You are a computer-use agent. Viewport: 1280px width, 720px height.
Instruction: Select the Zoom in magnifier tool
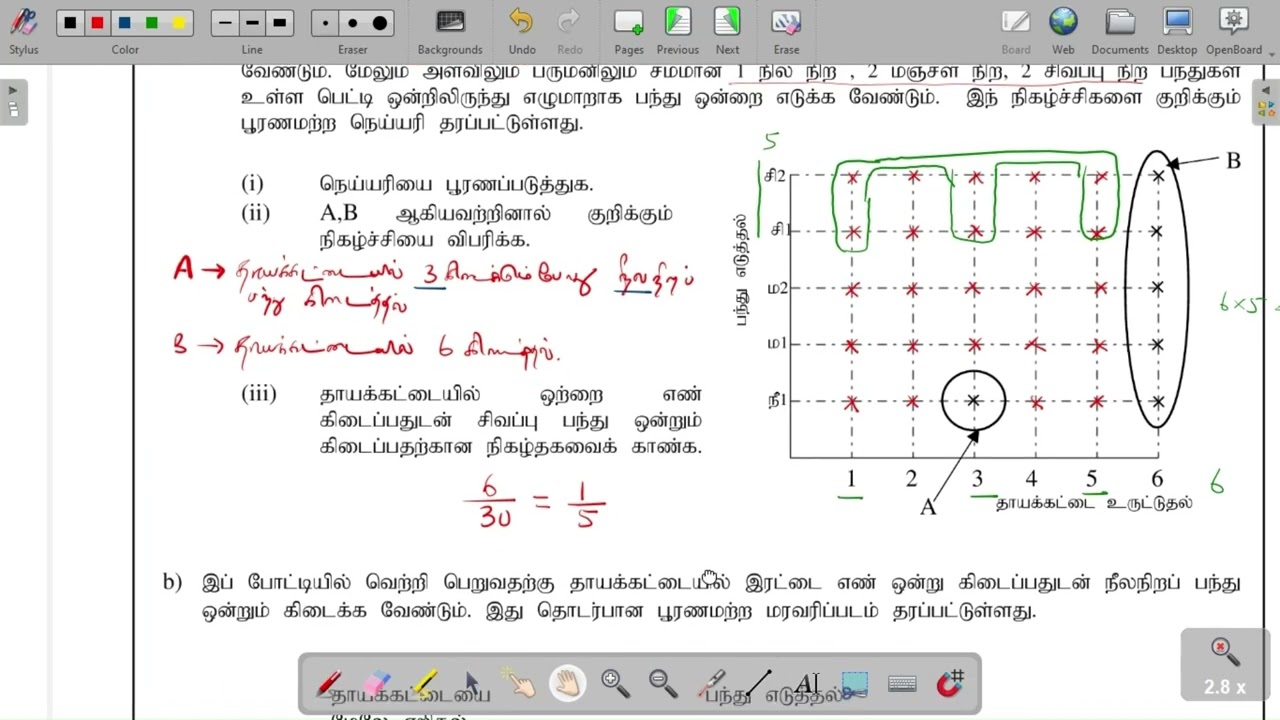[616, 684]
